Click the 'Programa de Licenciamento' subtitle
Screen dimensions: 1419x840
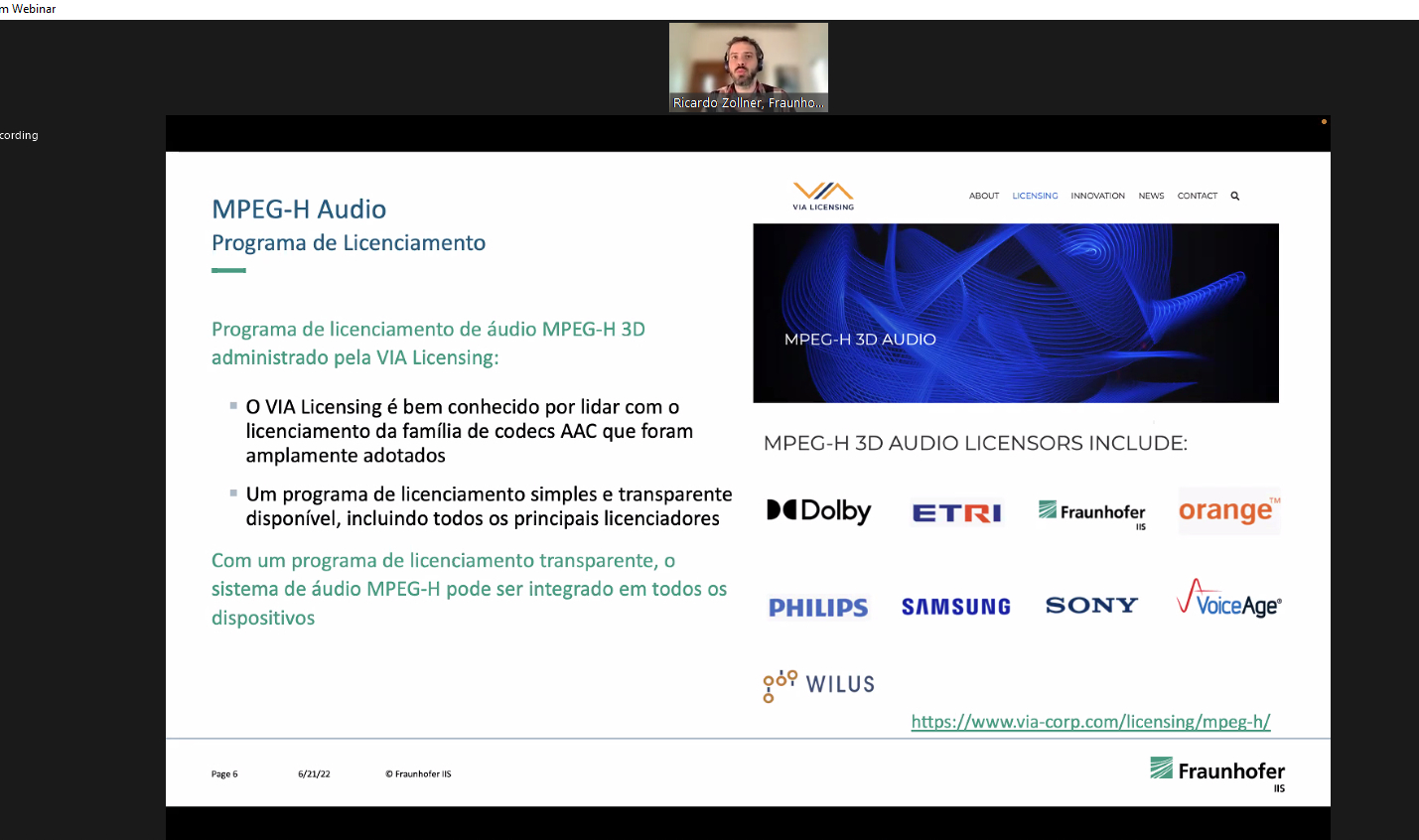[349, 243]
